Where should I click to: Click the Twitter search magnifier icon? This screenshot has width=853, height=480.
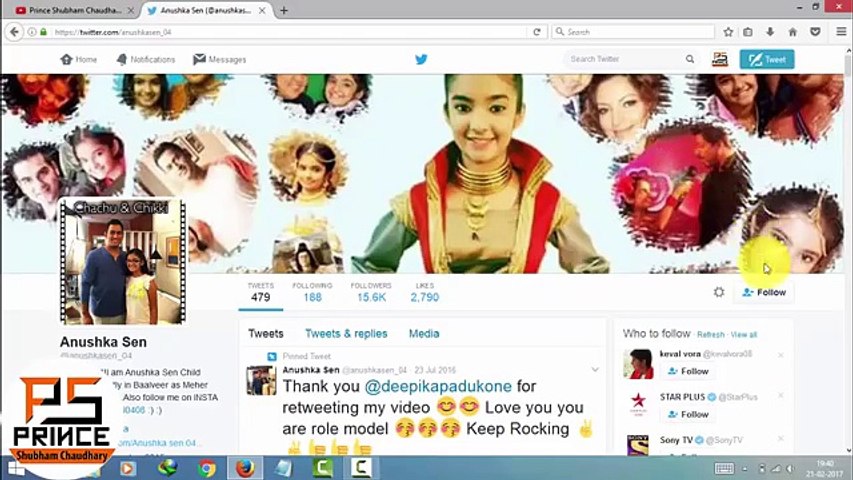pyautogui.click(x=690, y=59)
